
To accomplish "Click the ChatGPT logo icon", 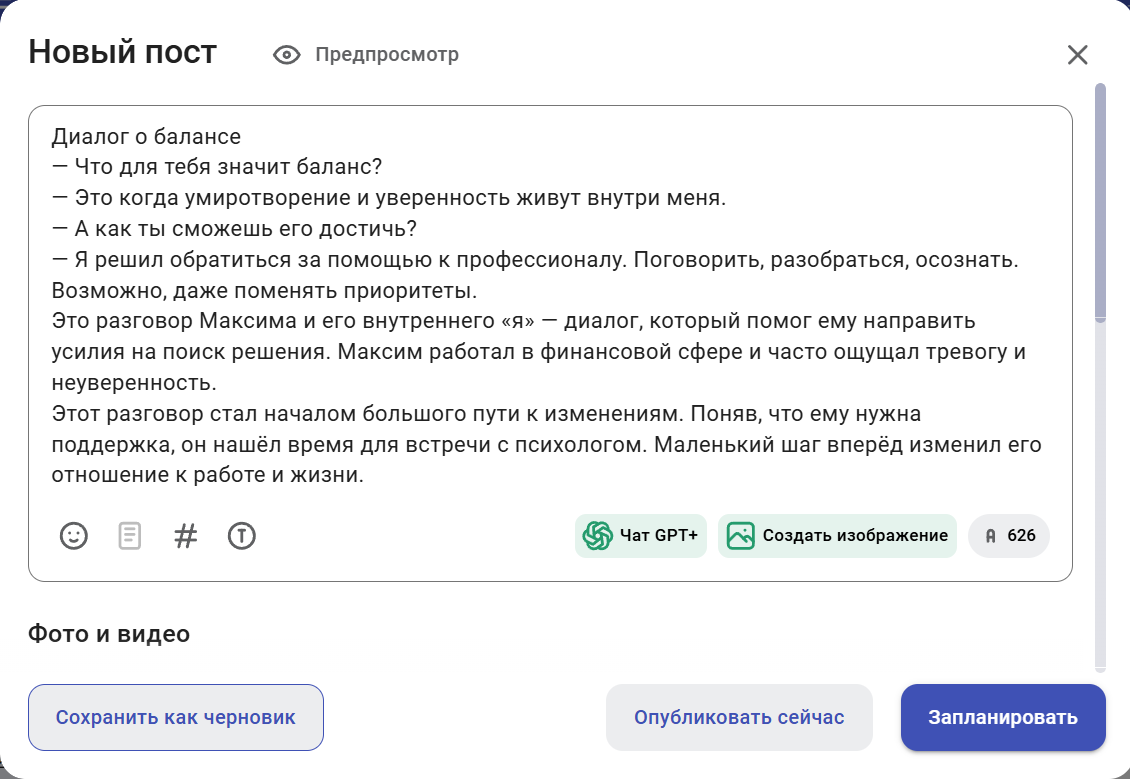I will tap(599, 536).
